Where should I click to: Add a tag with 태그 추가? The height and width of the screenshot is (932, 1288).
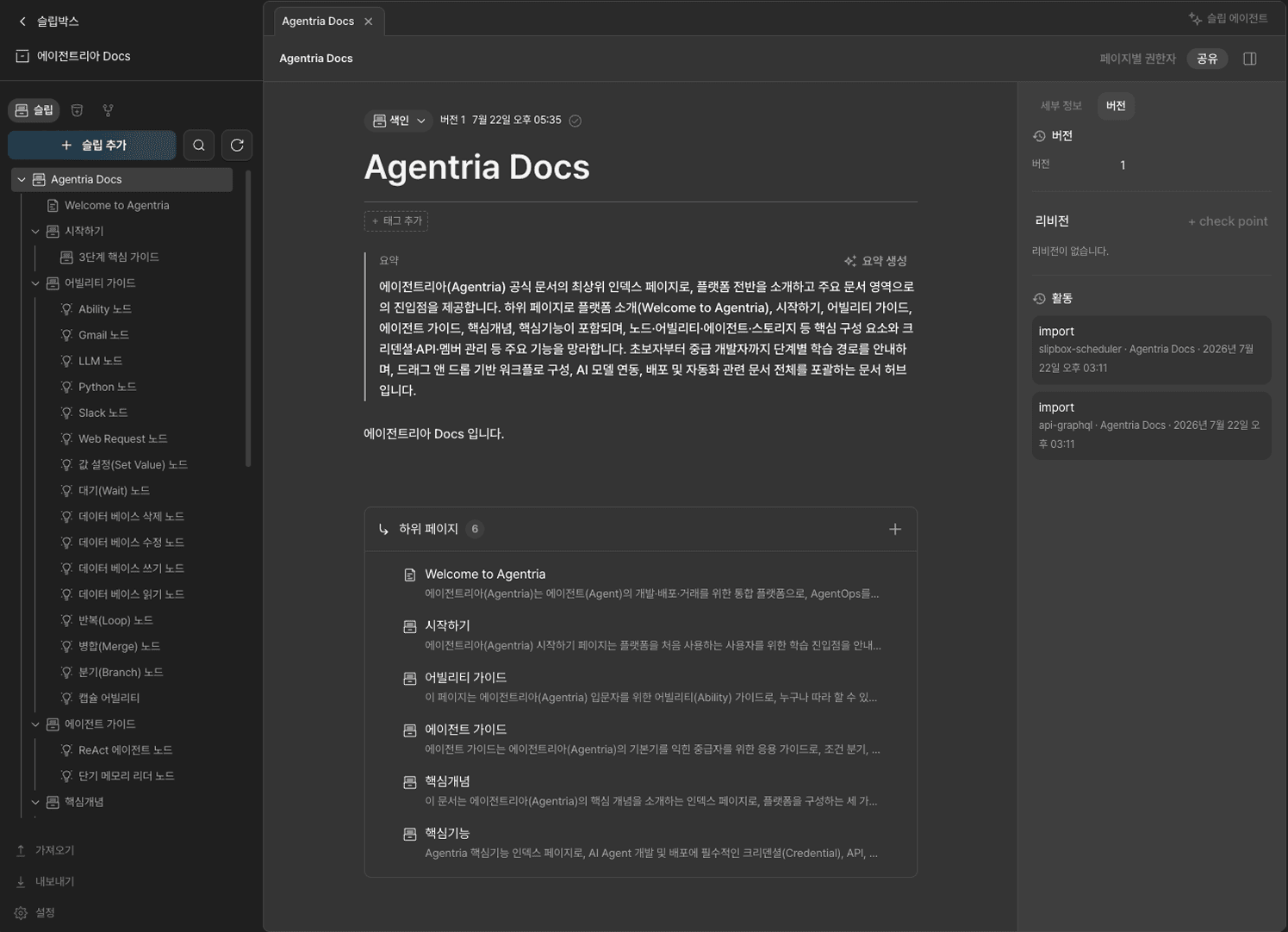(x=396, y=221)
